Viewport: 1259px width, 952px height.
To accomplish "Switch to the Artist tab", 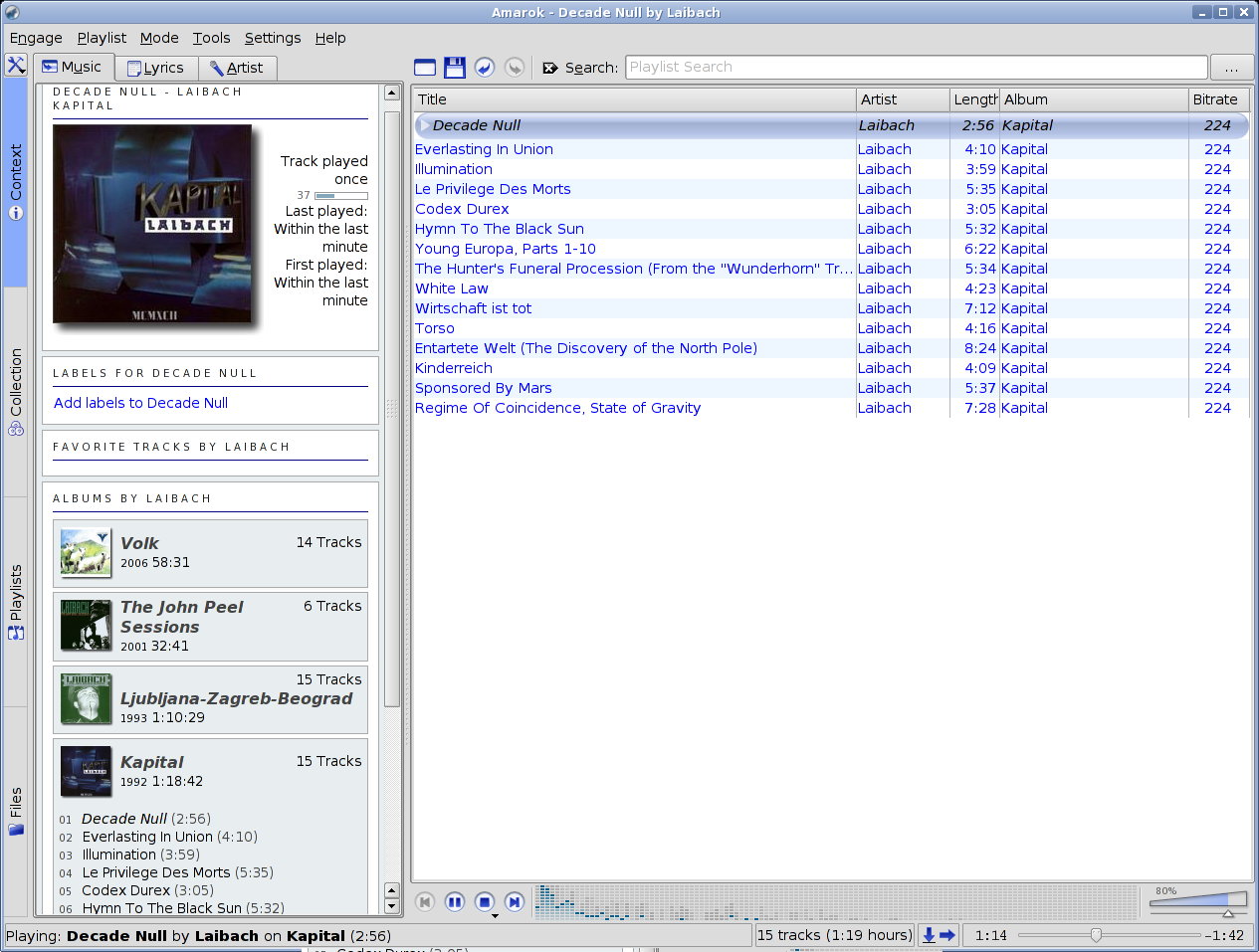I will pyautogui.click(x=237, y=68).
